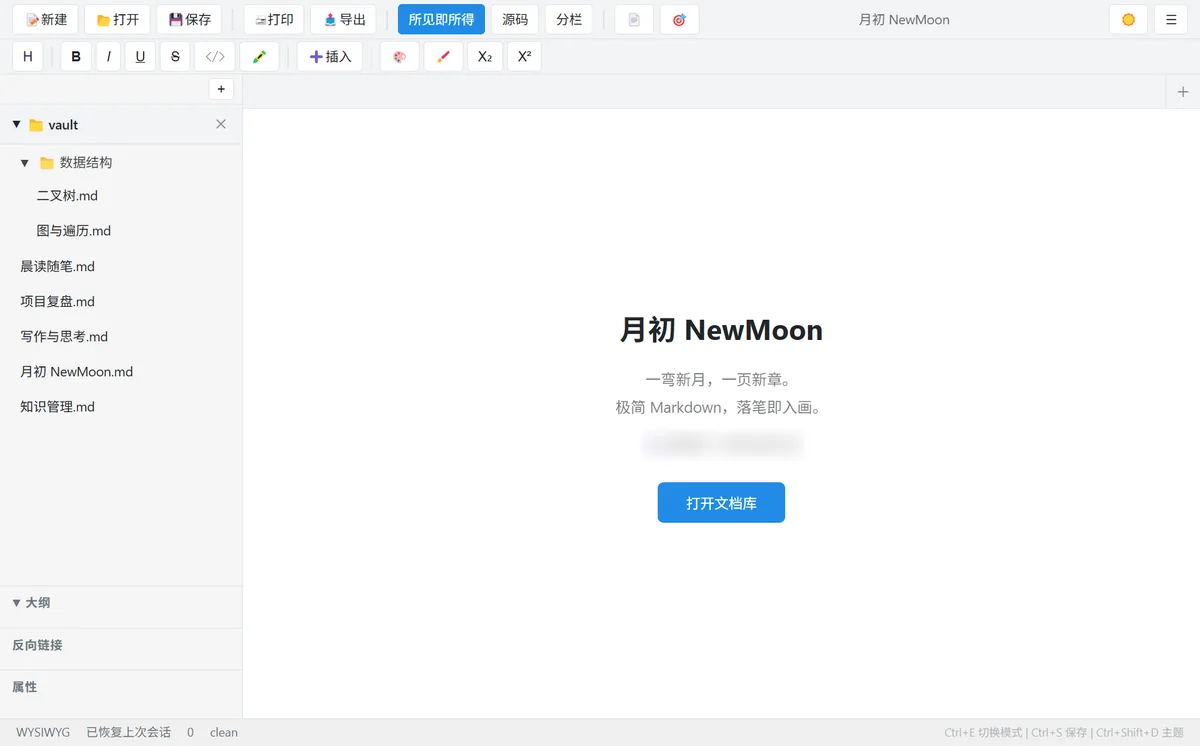Toggle strikethrough formatting
1200x746 pixels.
[x=175, y=56]
